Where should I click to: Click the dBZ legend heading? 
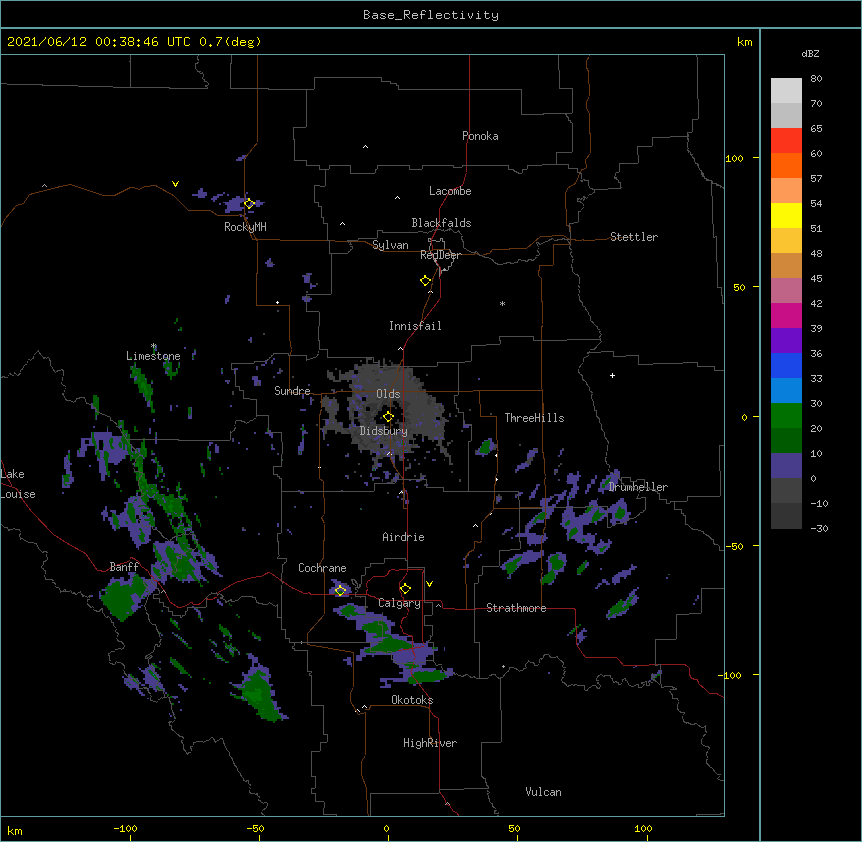click(x=810, y=54)
